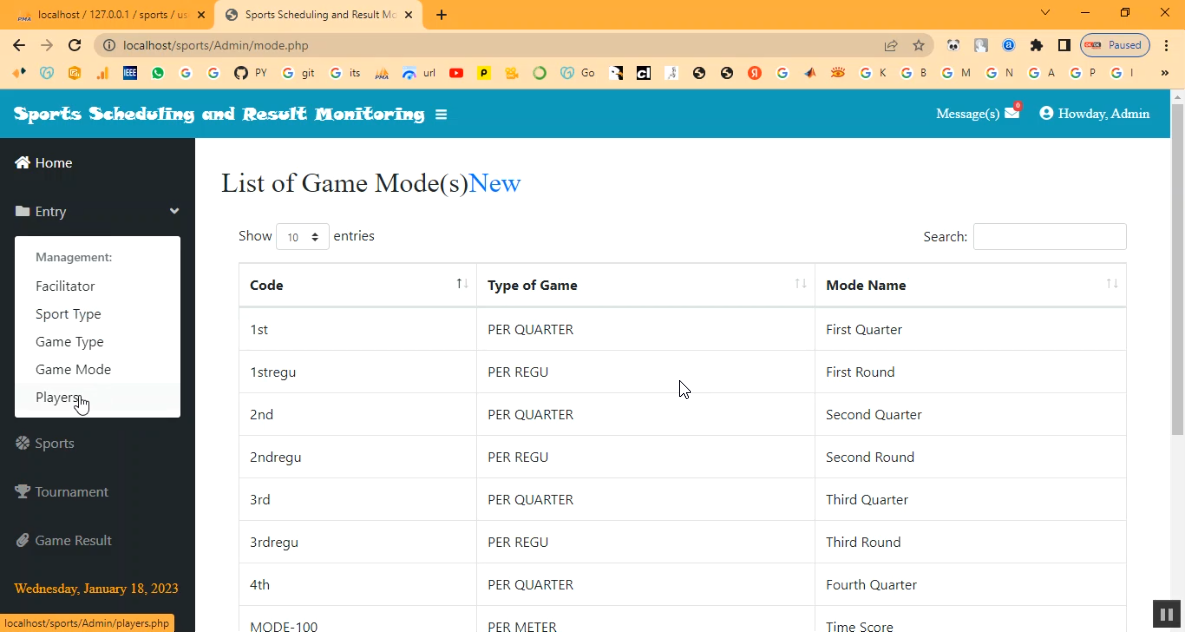Click the Search input field
Screen dimensions: 1185x632
coord(1049,237)
